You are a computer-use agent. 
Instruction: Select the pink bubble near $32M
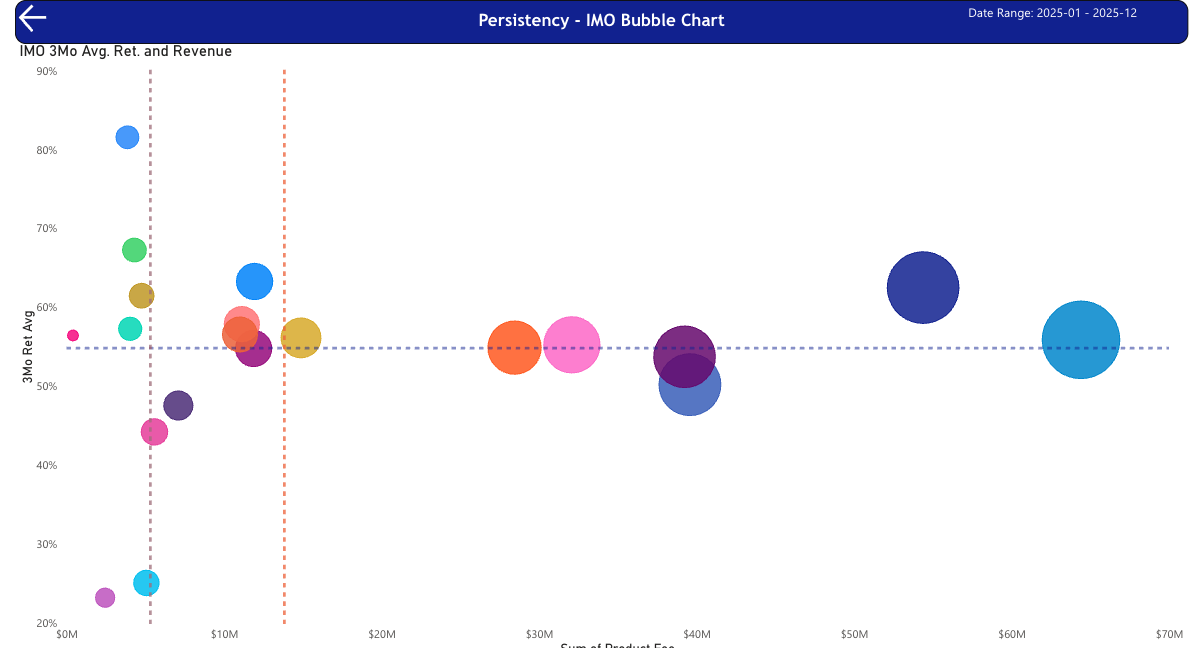[572, 346]
